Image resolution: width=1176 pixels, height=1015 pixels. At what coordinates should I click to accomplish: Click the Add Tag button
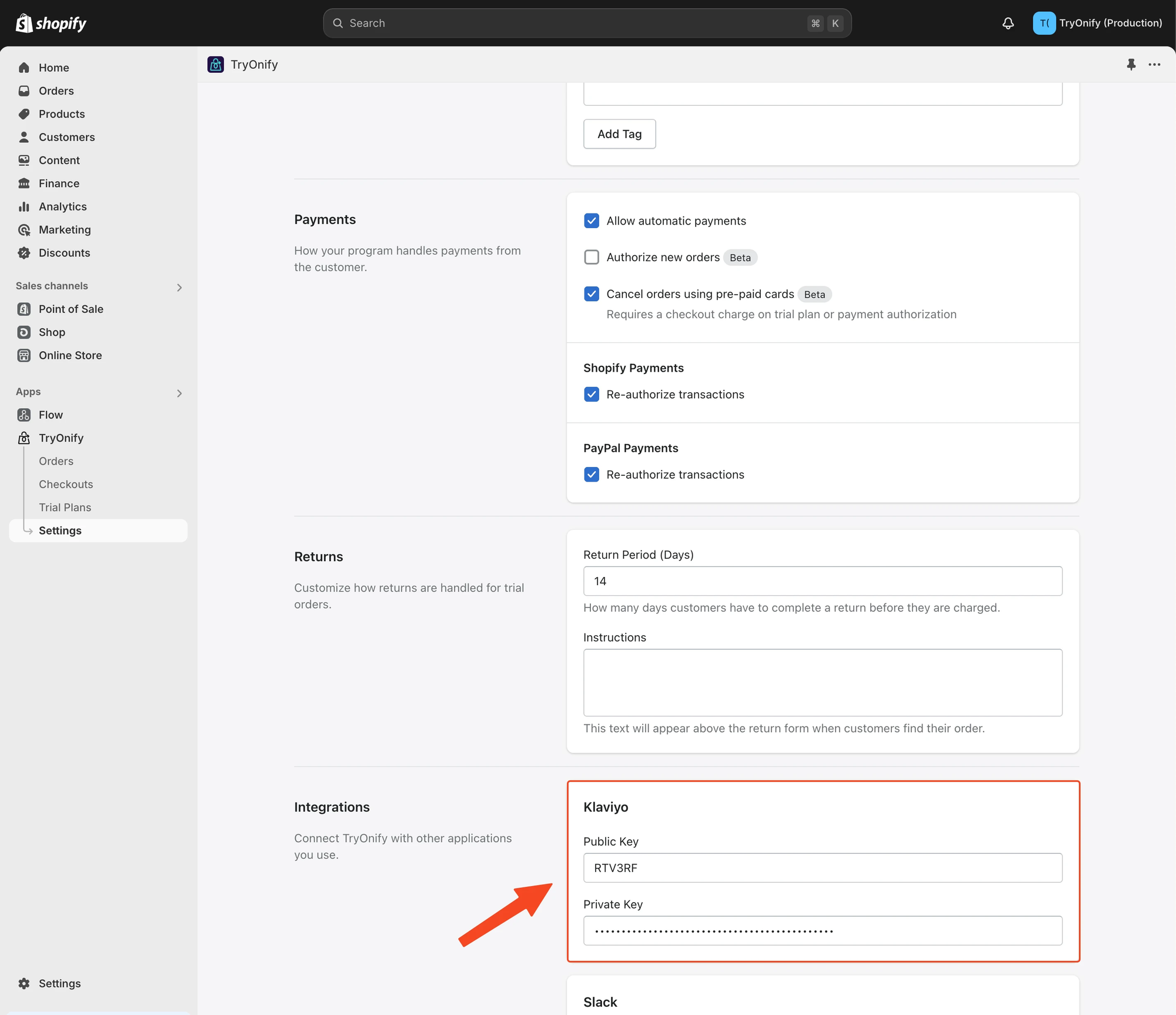pyautogui.click(x=619, y=134)
